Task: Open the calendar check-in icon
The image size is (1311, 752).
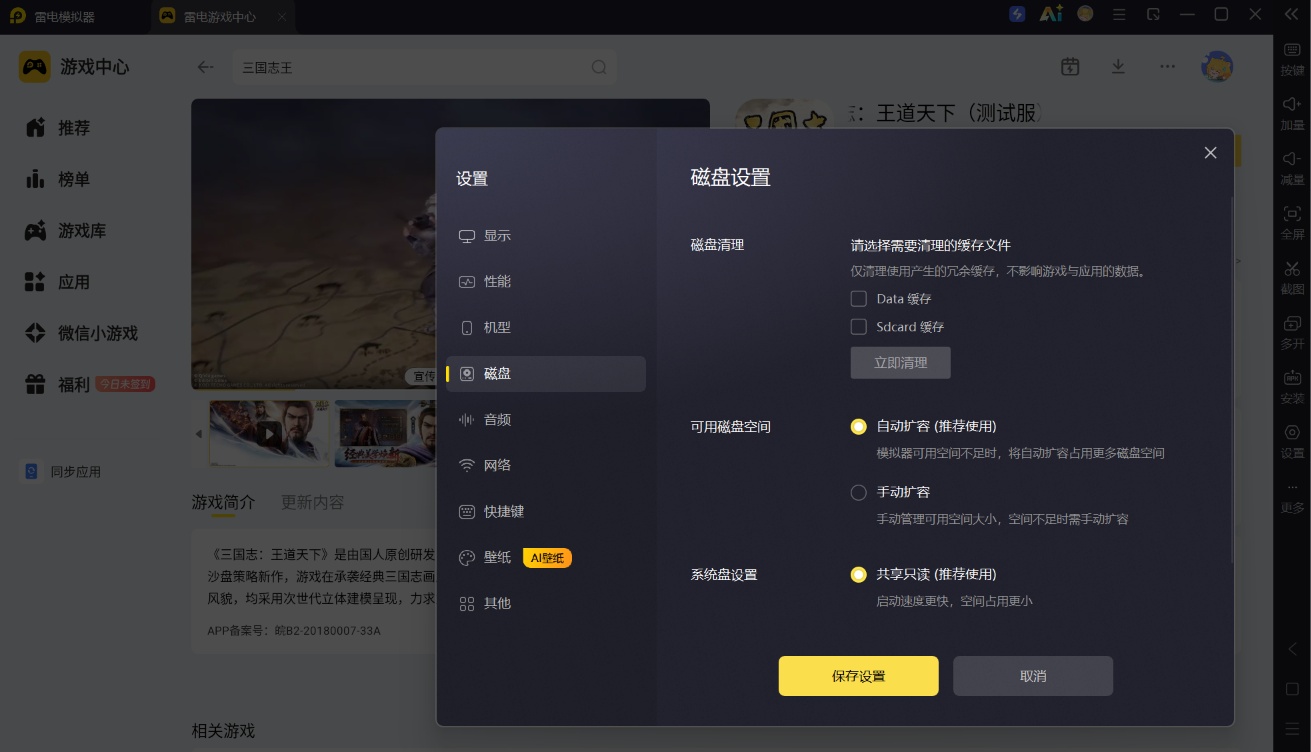Action: (1070, 67)
